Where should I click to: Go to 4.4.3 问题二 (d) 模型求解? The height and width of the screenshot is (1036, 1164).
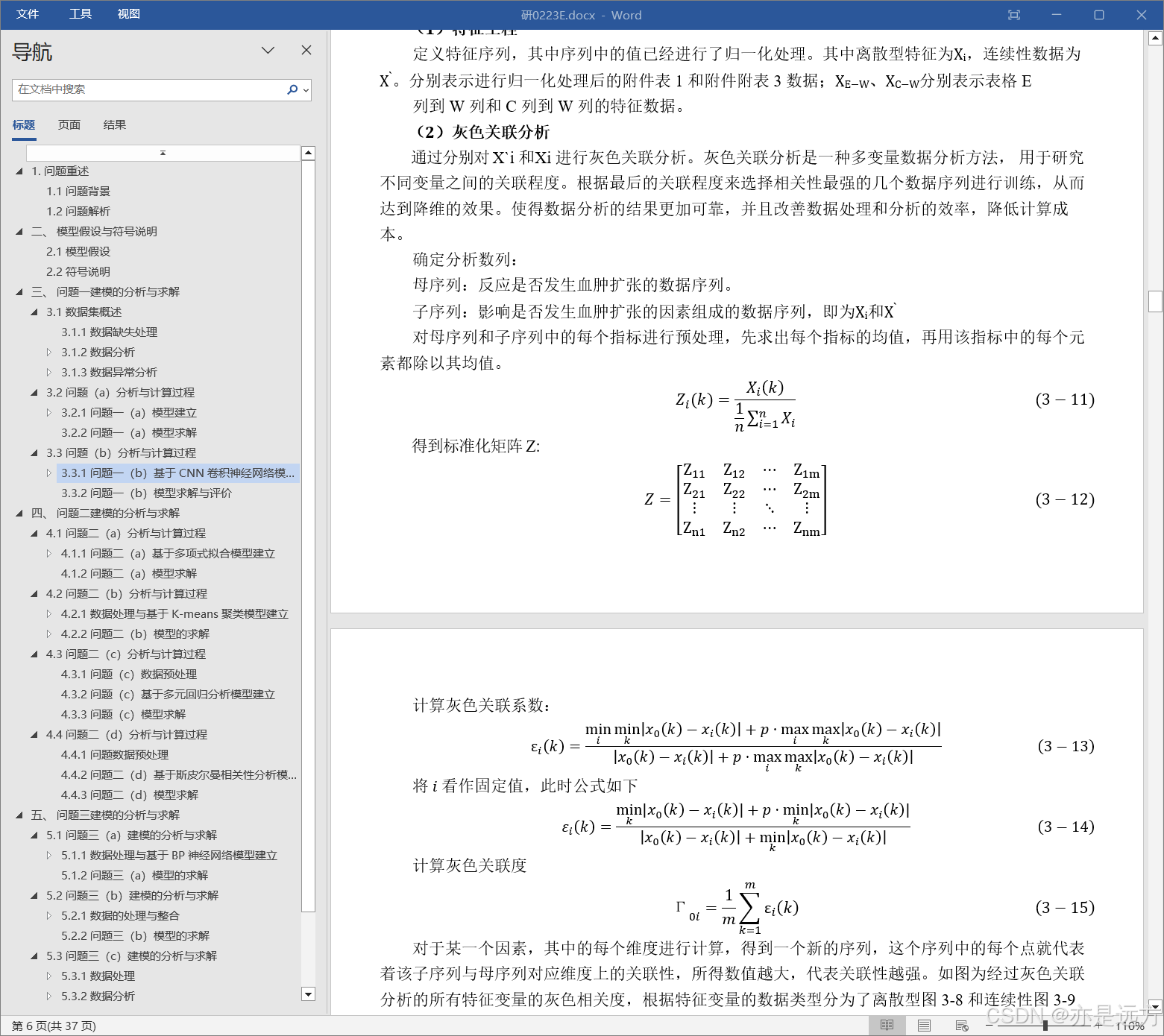coord(130,795)
